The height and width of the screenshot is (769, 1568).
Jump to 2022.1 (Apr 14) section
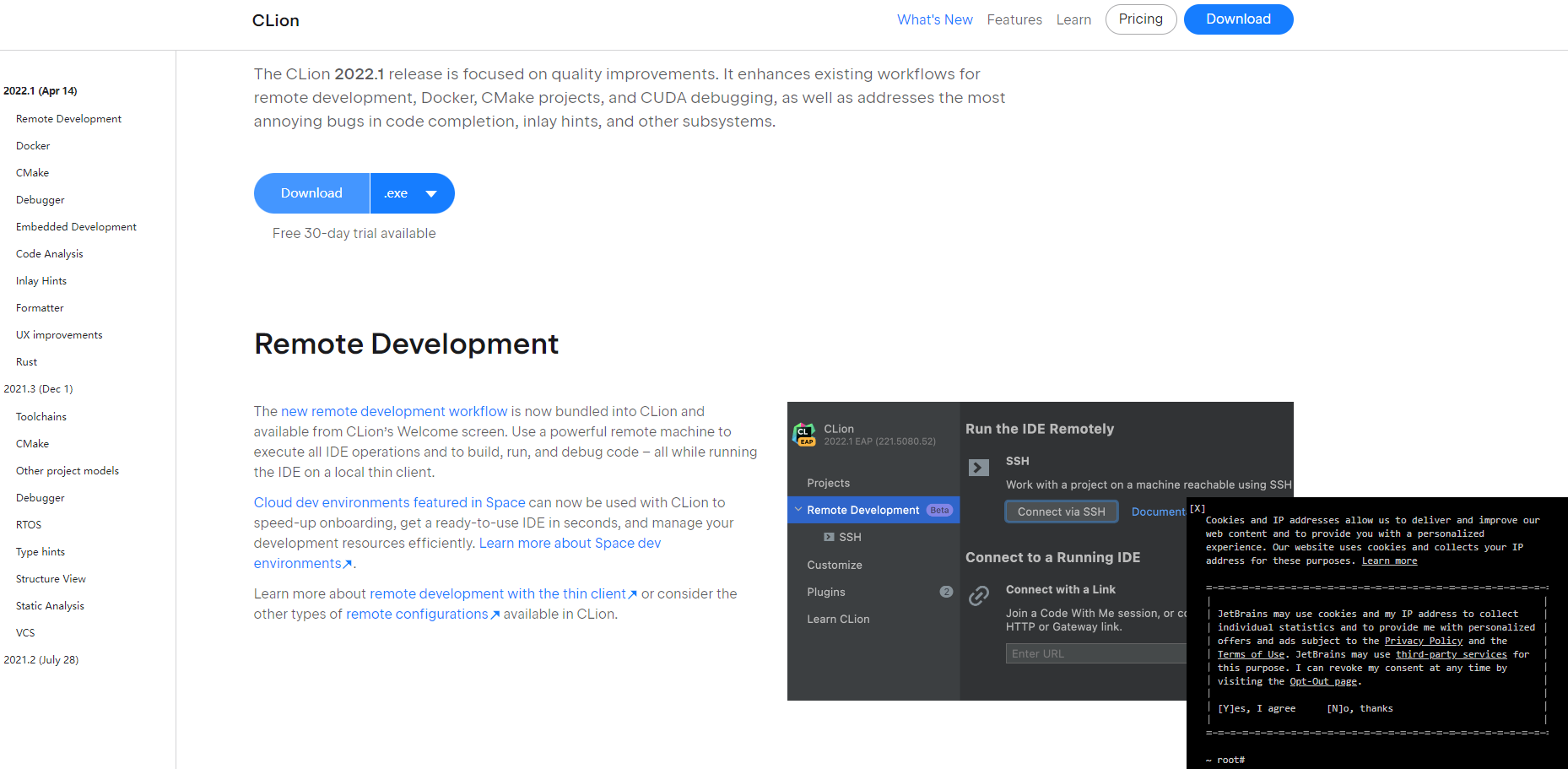click(x=41, y=91)
